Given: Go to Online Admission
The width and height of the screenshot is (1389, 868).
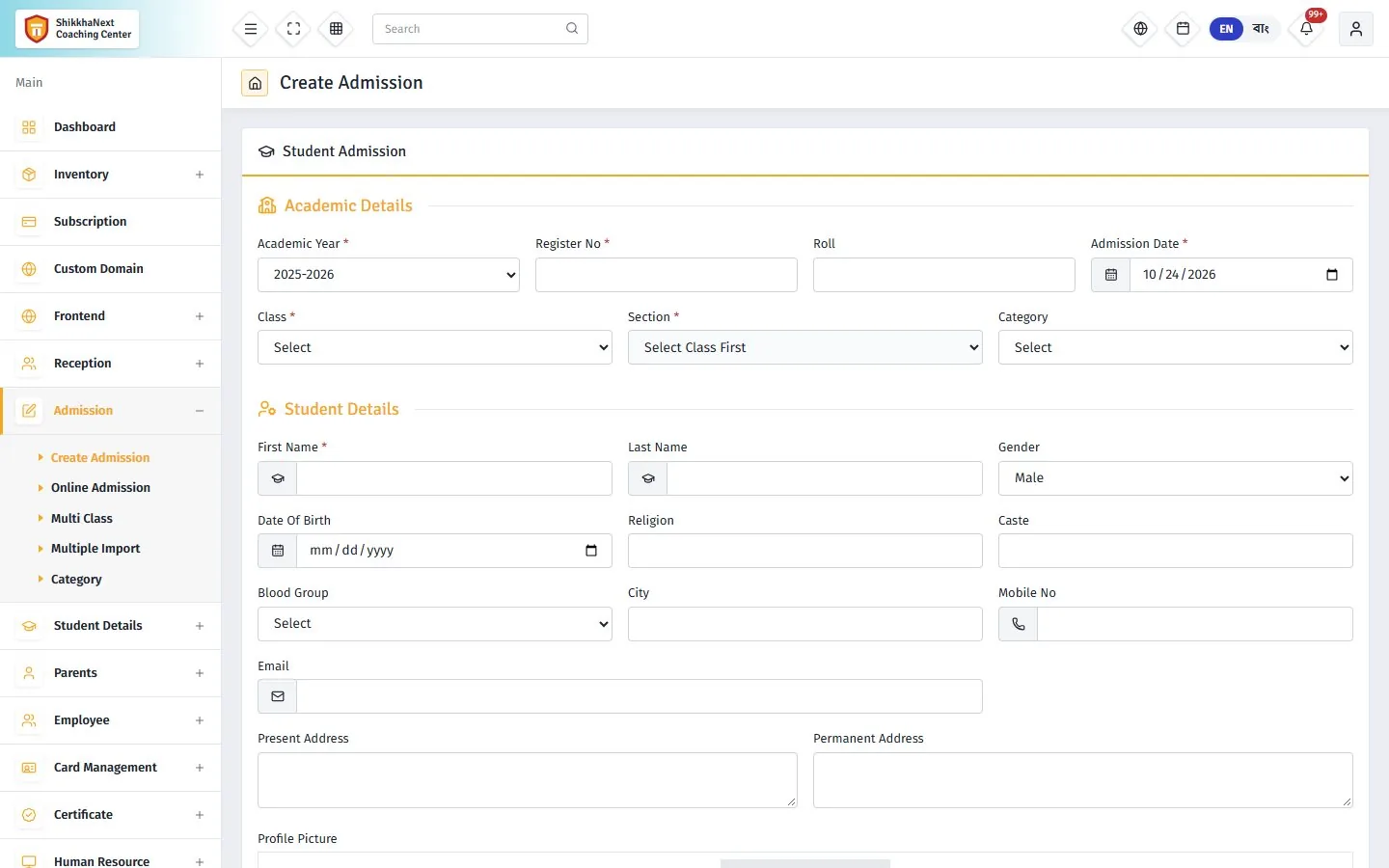Looking at the screenshot, I should [100, 488].
